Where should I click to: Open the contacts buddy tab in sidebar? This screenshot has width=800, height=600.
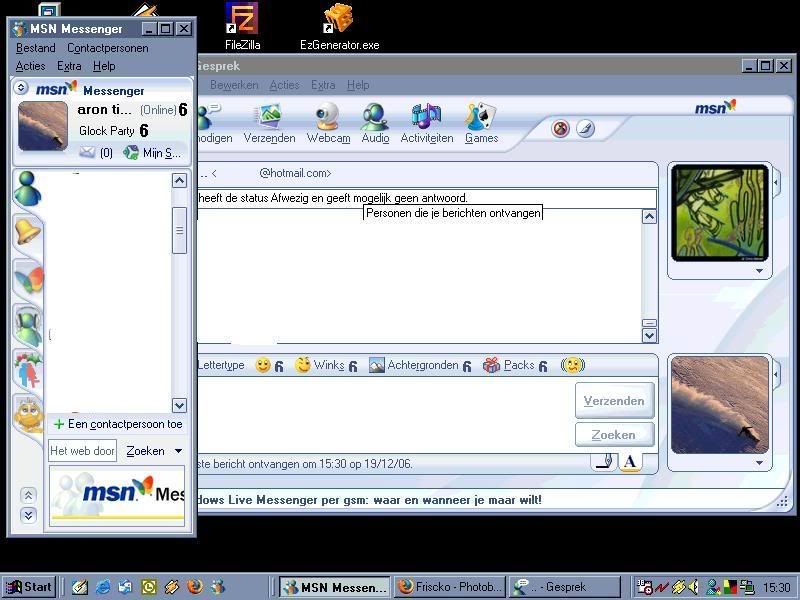(28, 189)
